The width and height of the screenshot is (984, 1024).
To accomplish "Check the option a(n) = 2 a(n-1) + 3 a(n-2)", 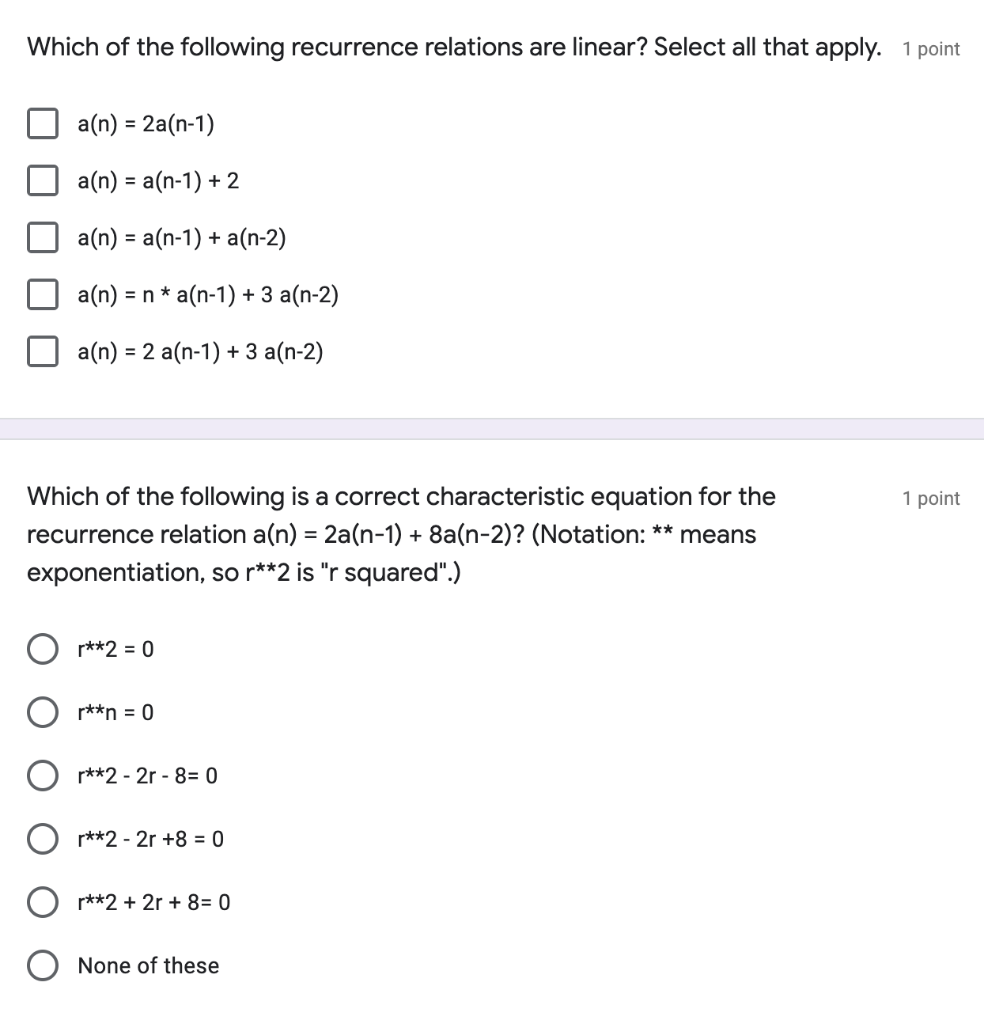I will pyautogui.click(x=42, y=351).
